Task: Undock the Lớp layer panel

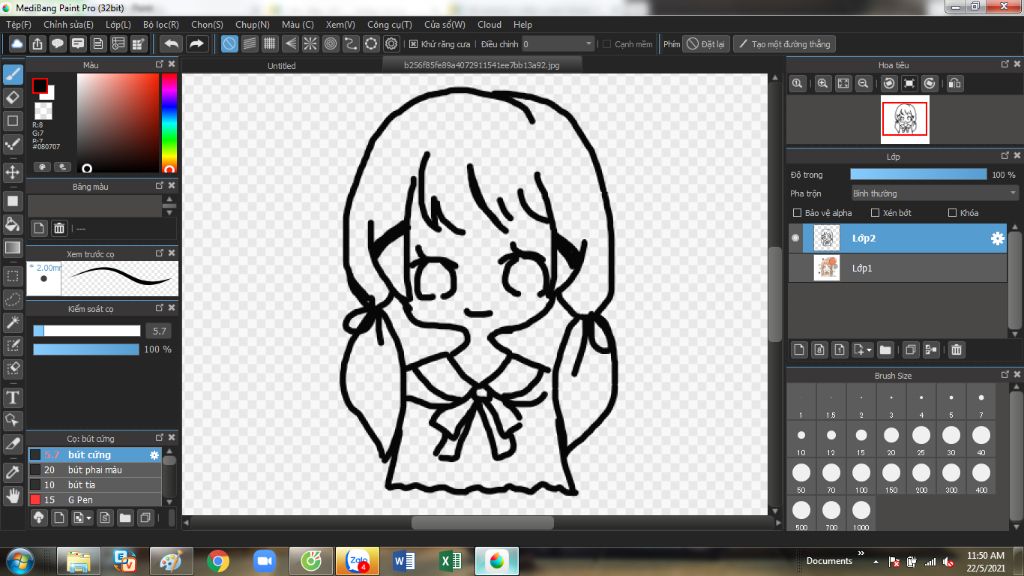Action: coord(1004,155)
